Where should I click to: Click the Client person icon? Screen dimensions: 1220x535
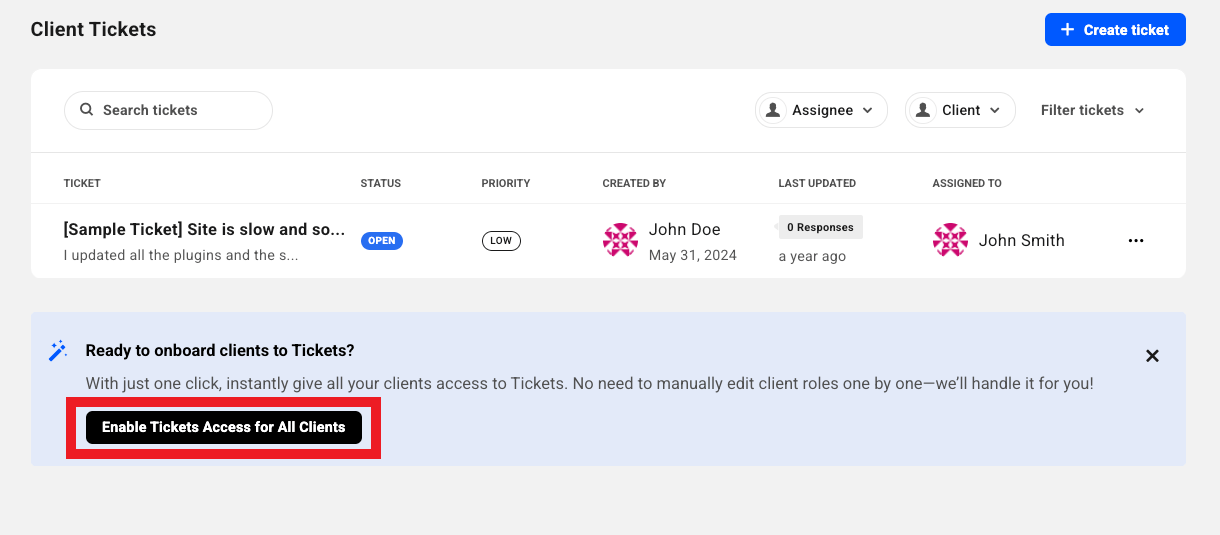pos(923,110)
